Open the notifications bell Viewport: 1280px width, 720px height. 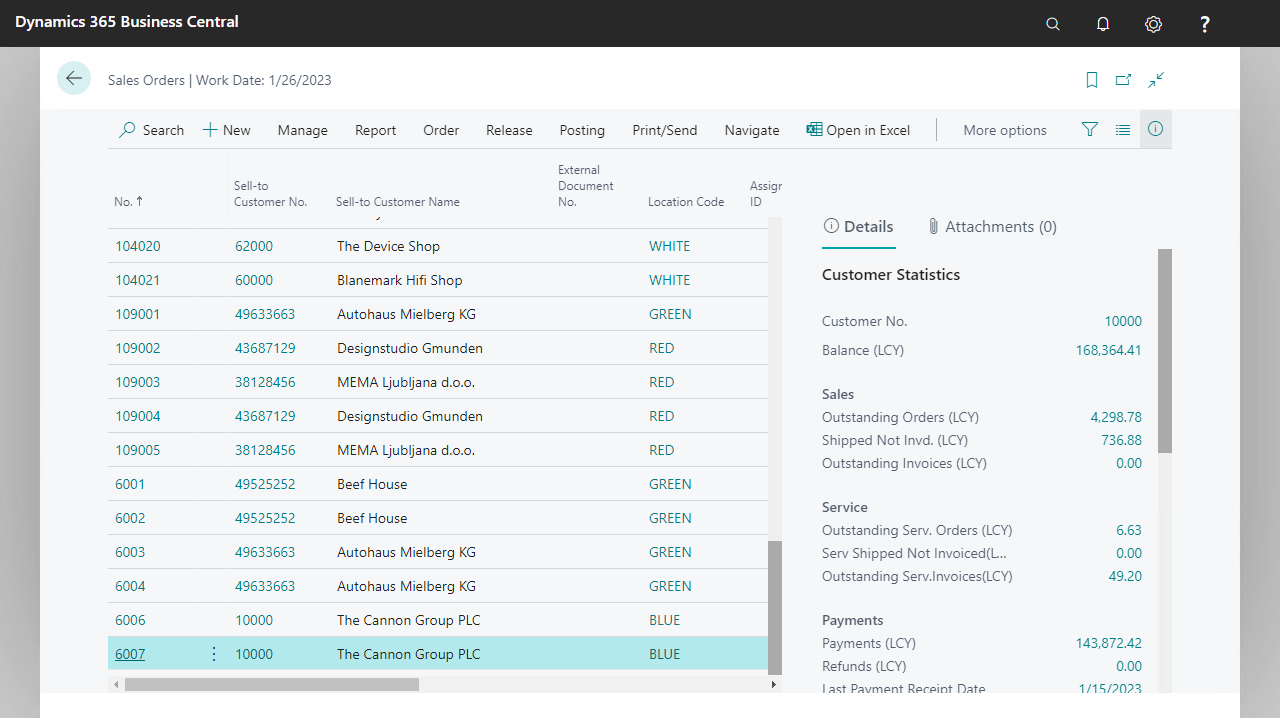point(1103,24)
